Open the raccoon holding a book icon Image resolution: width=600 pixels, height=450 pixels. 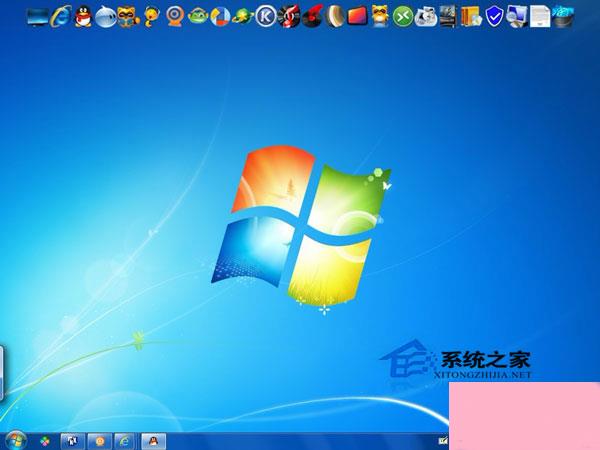(x=128, y=17)
